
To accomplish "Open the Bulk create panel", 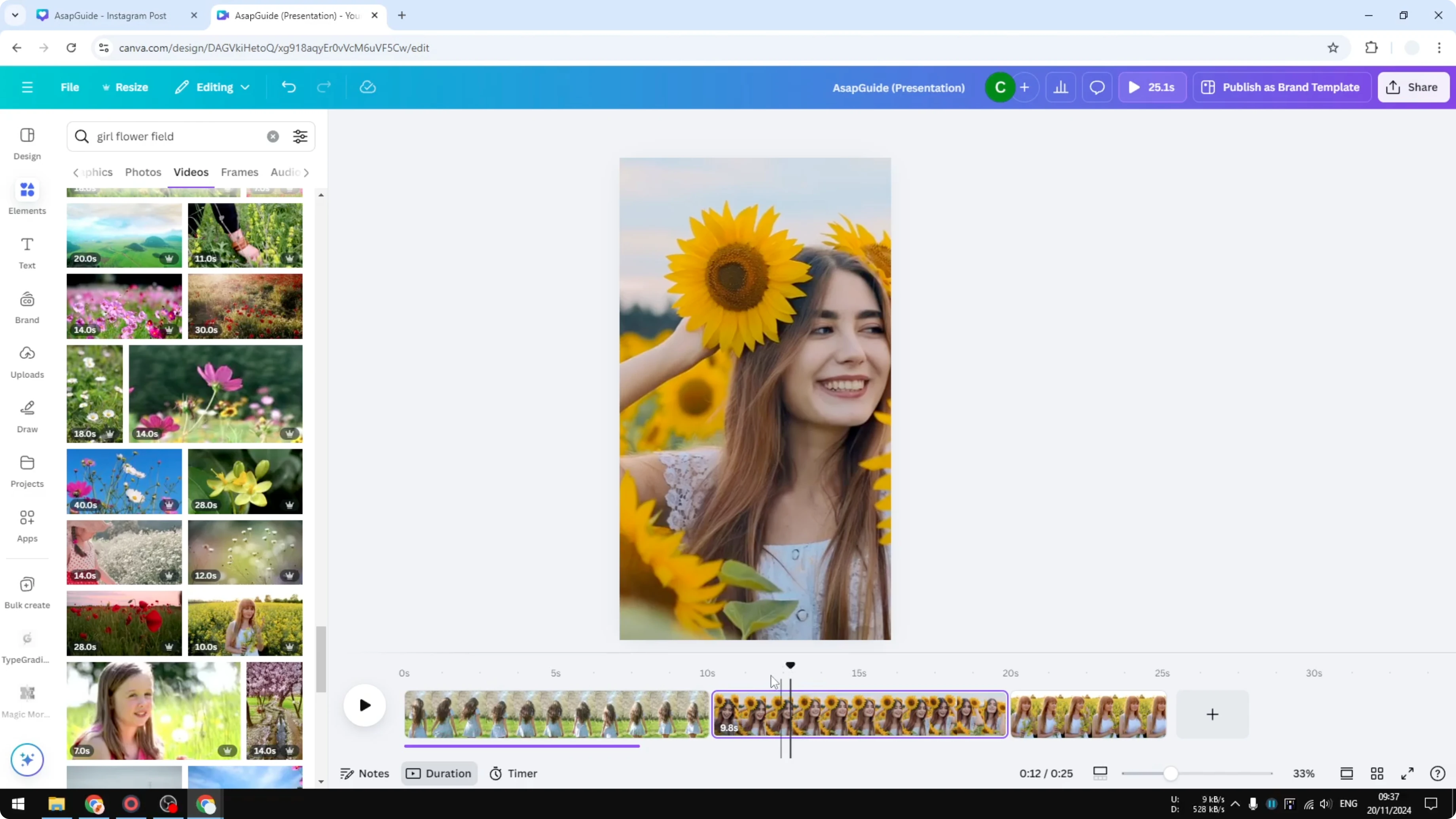I will click(x=27, y=591).
